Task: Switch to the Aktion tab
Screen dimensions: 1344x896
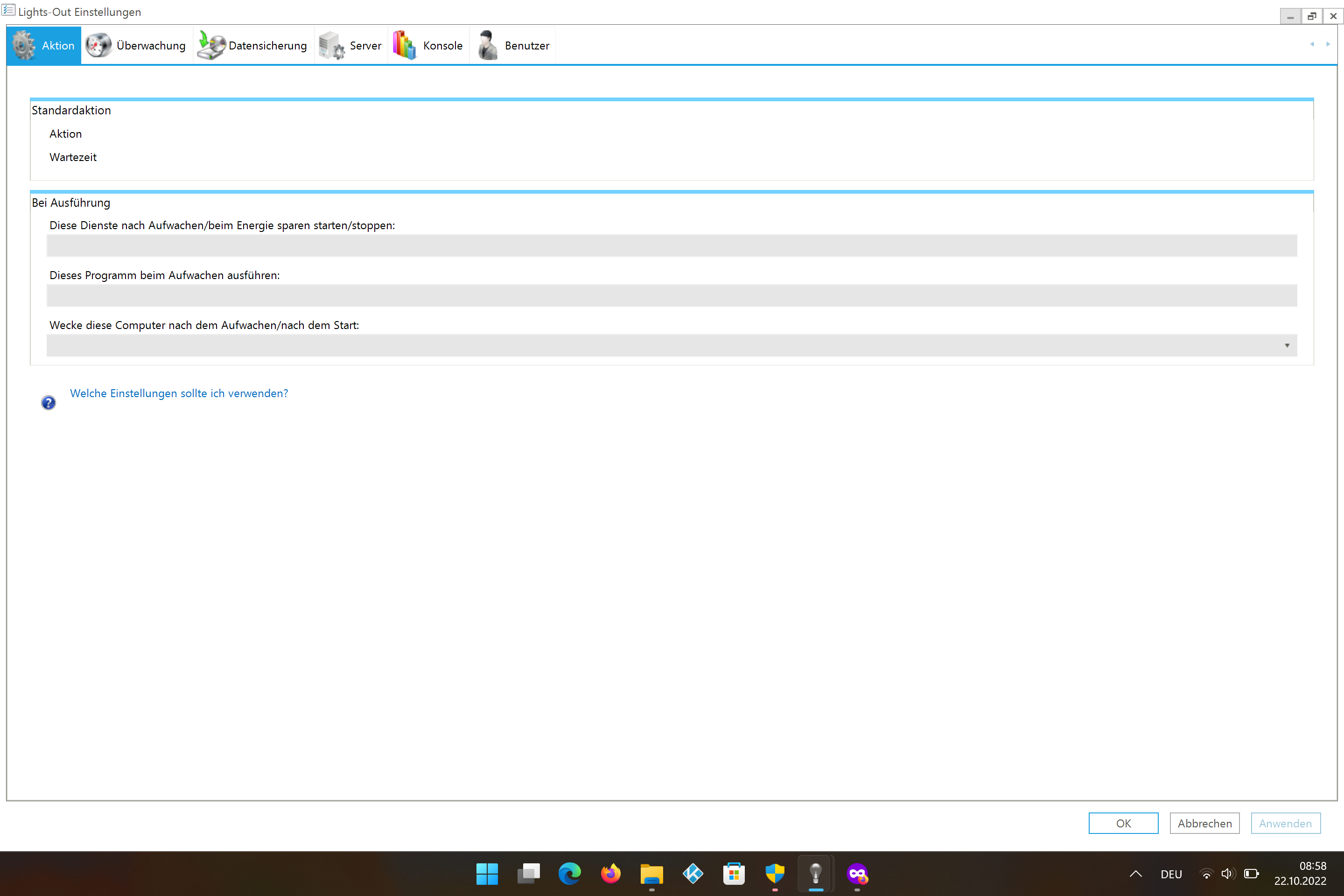Action: 57,45
